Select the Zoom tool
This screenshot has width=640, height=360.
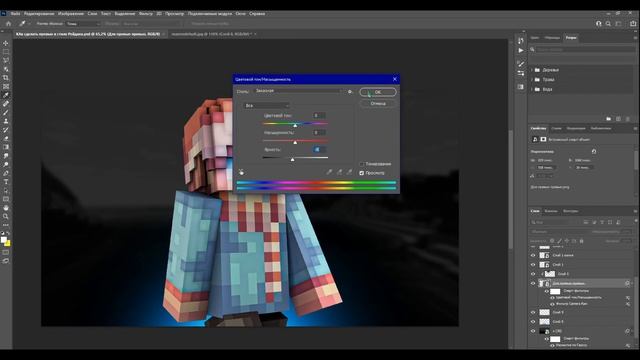pyautogui.click(x=6, y=216)
